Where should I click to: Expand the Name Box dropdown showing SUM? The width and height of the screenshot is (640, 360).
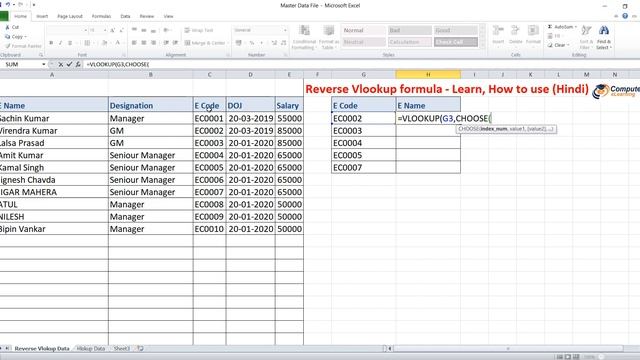[43, 64]
